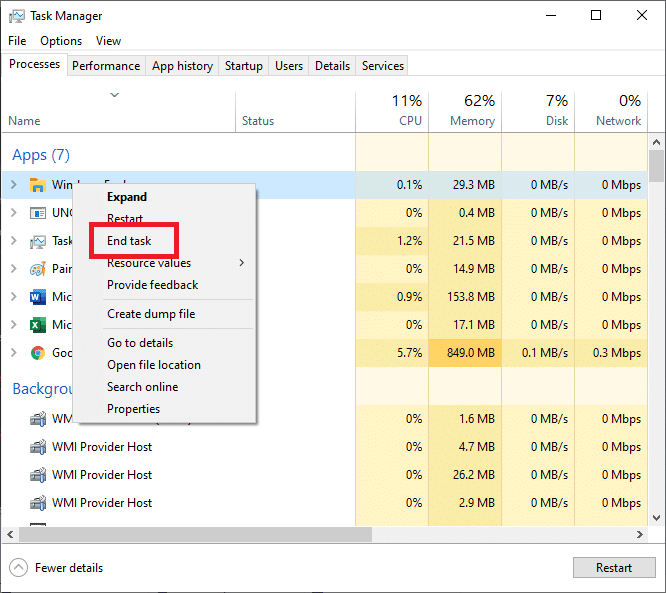Open the Options menu
Image resolution: width=666 pixels, height=593 pixels.
click(x=61, y=41)
